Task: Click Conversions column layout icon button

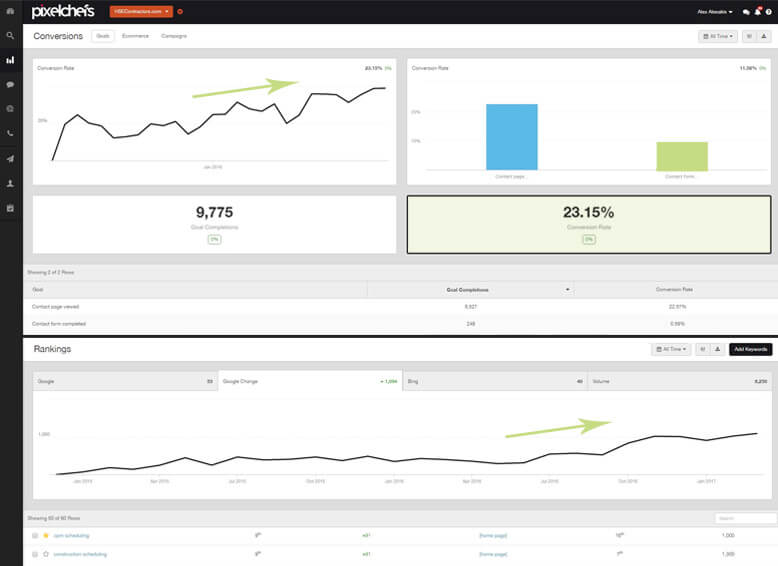Action: pyautogui.click(x=749, y=36)
